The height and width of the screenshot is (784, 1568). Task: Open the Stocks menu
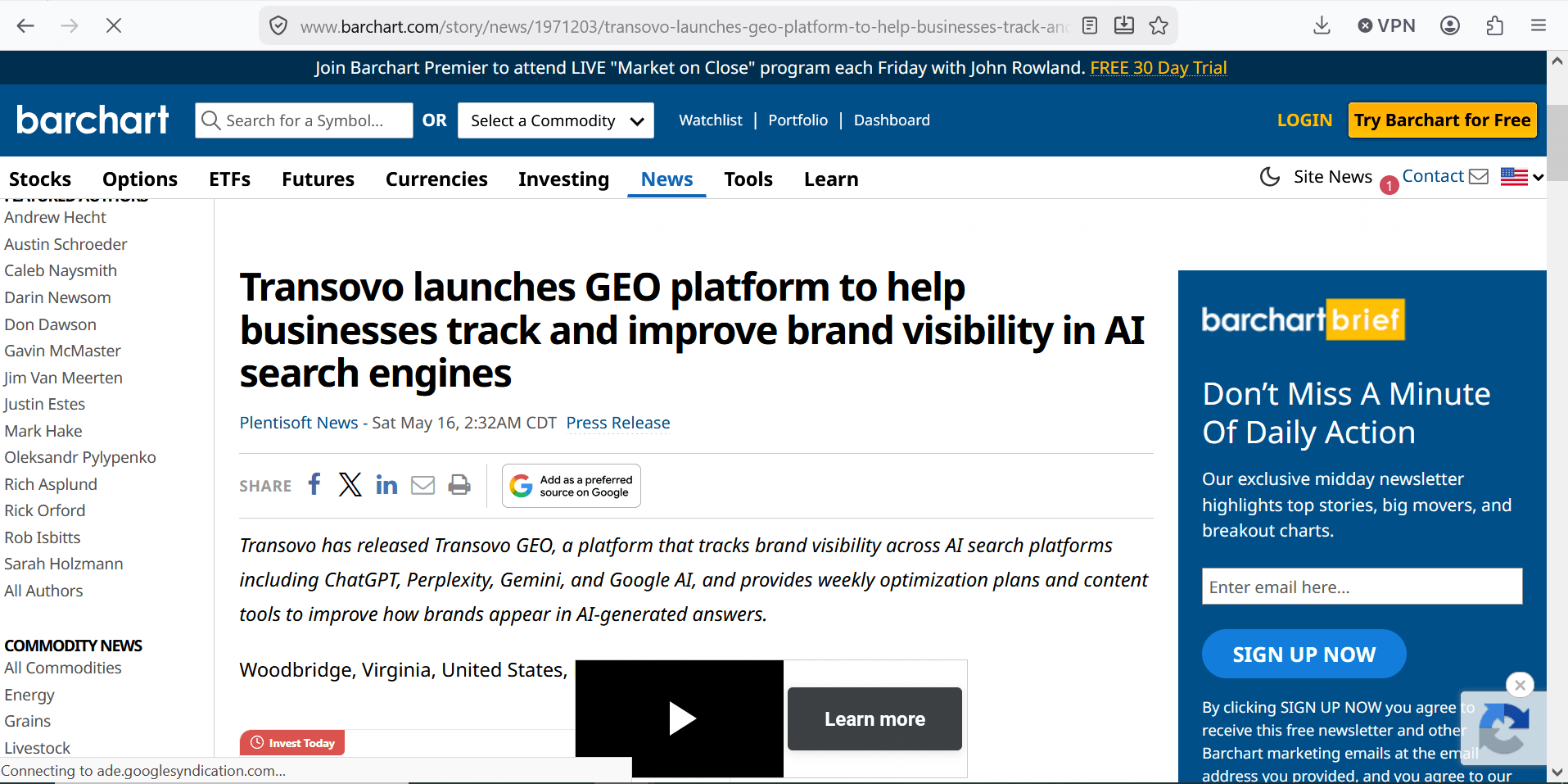tap(40, 179)
